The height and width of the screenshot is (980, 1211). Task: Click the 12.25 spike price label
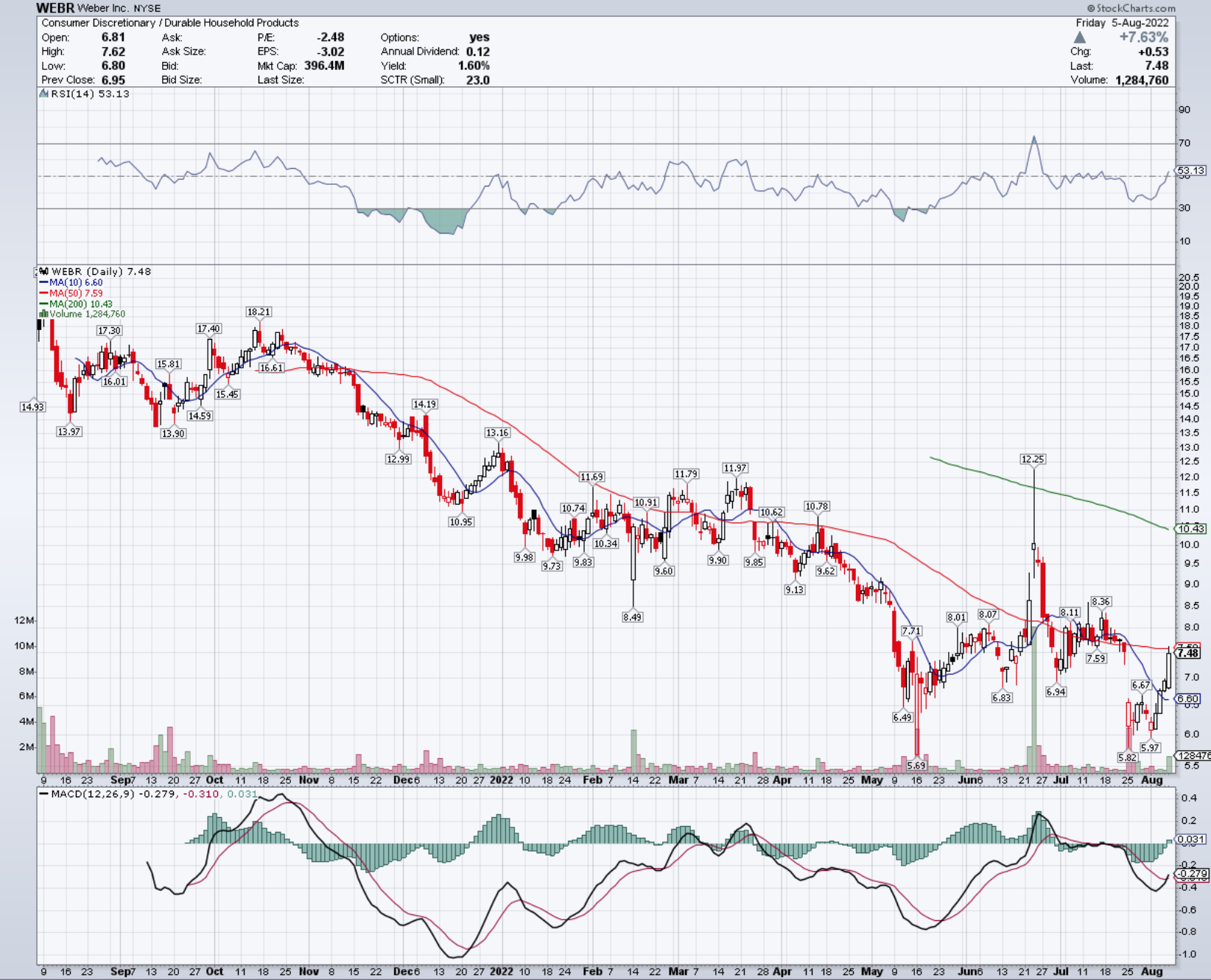(x=1033, y=459)
